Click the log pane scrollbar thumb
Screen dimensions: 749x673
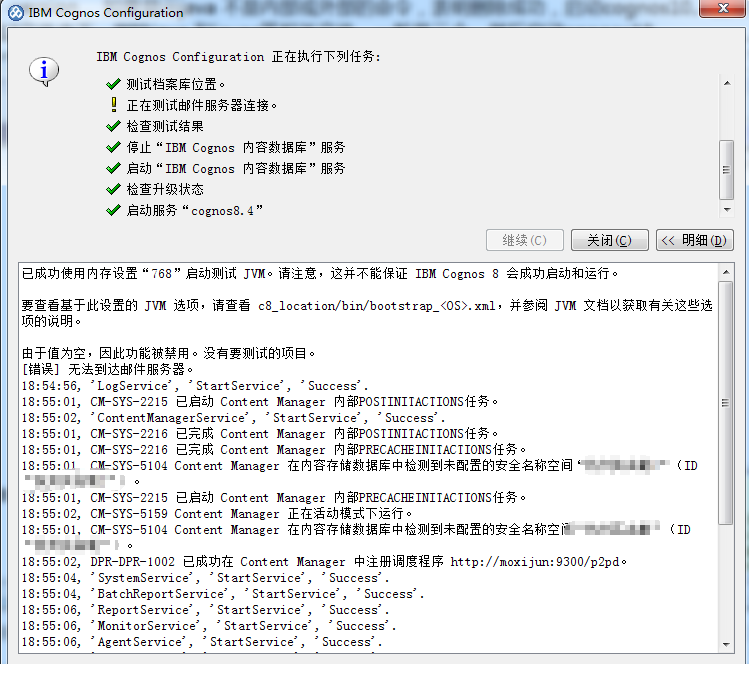tap(726, 403)
